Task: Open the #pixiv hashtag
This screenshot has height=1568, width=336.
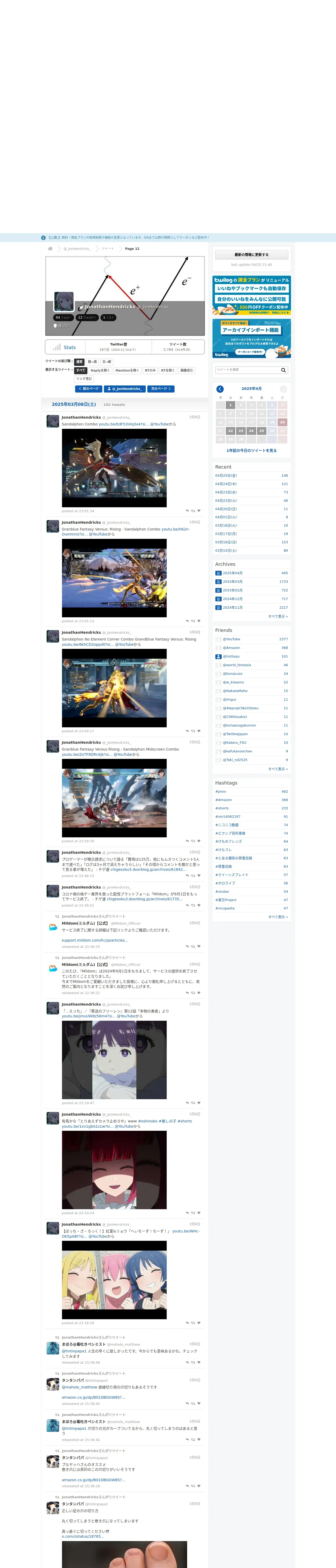Action: pos(221,791)
